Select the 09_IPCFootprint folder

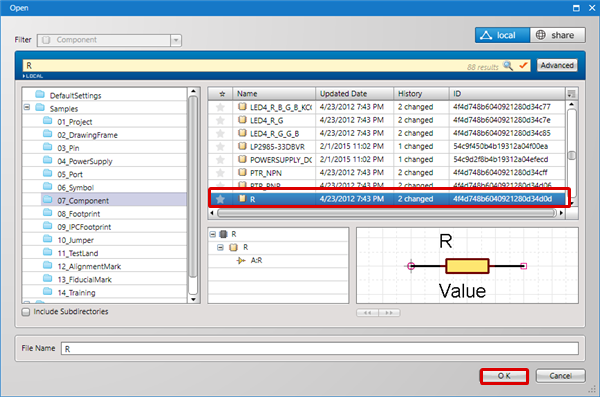click(x=84, y=227)
